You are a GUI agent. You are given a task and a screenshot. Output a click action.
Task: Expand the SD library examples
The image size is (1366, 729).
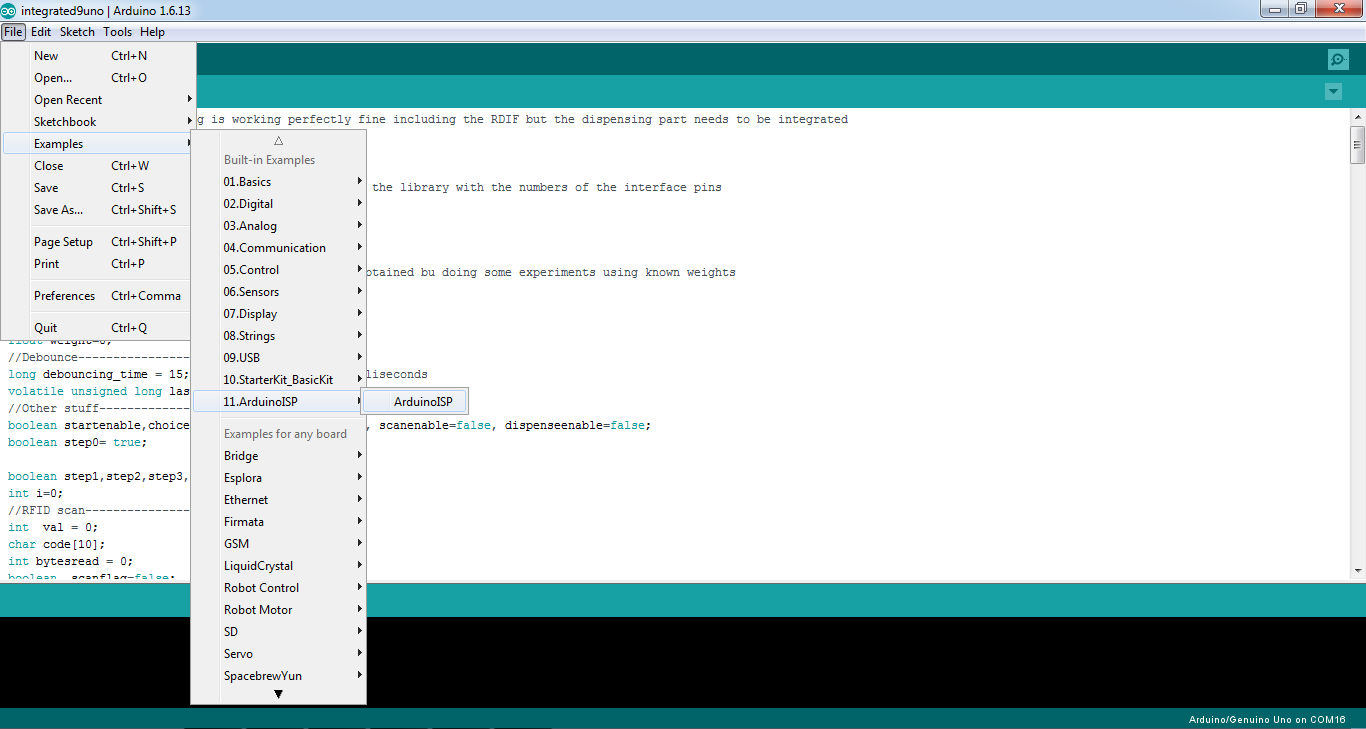click(279, 632)
